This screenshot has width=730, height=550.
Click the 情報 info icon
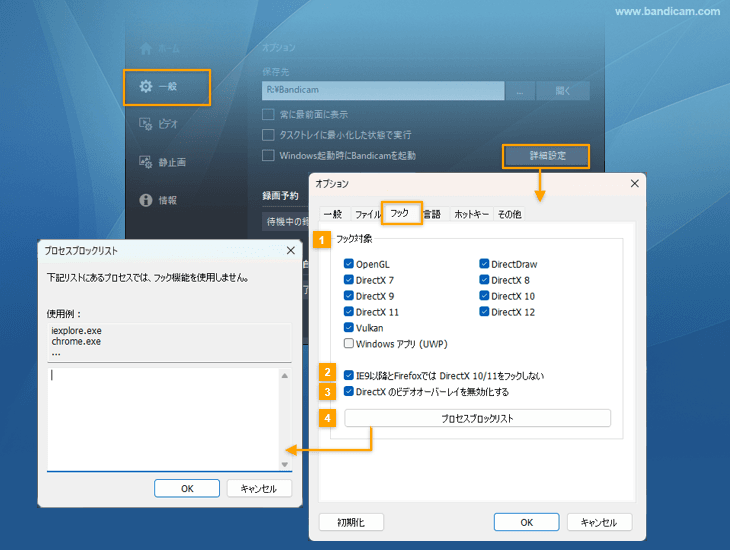[x=146, y=200]
